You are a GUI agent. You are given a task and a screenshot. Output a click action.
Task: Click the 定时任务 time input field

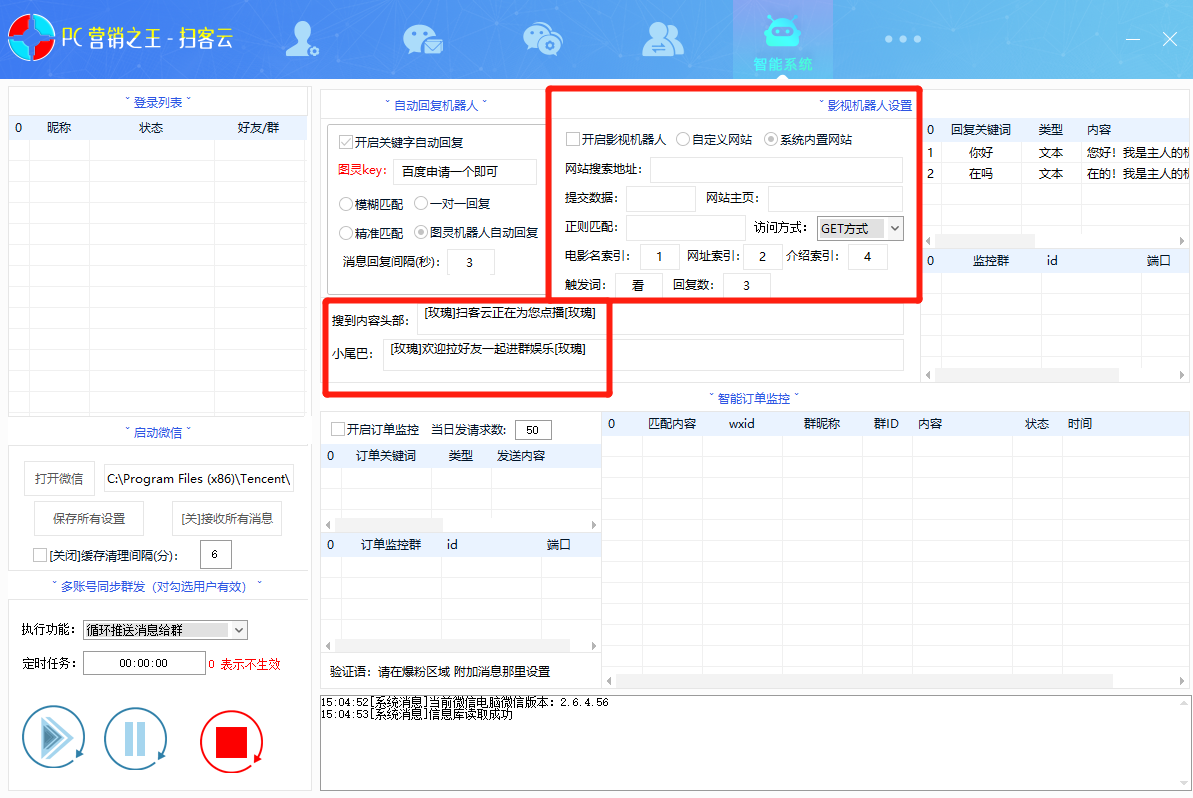(144, 662)
